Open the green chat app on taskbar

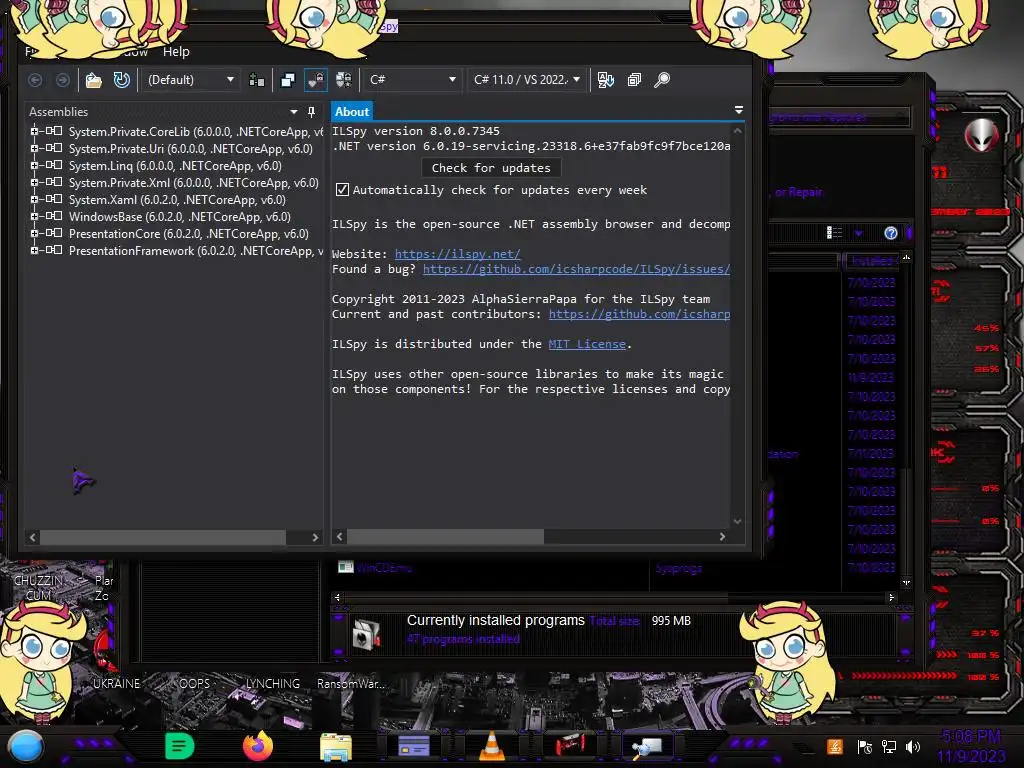(x=180, y=746)
